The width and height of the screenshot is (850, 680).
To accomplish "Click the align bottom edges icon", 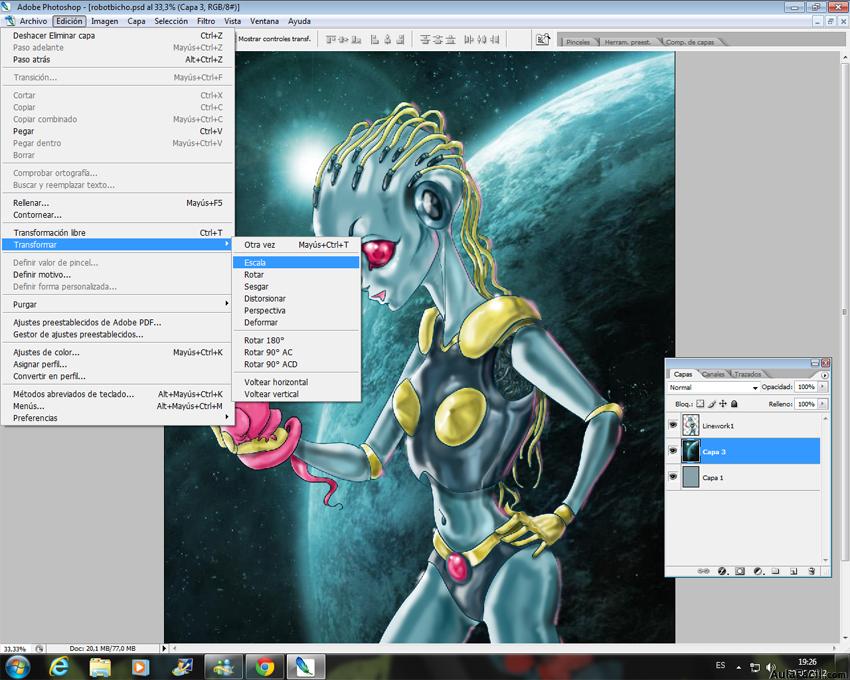I will 356,40.
